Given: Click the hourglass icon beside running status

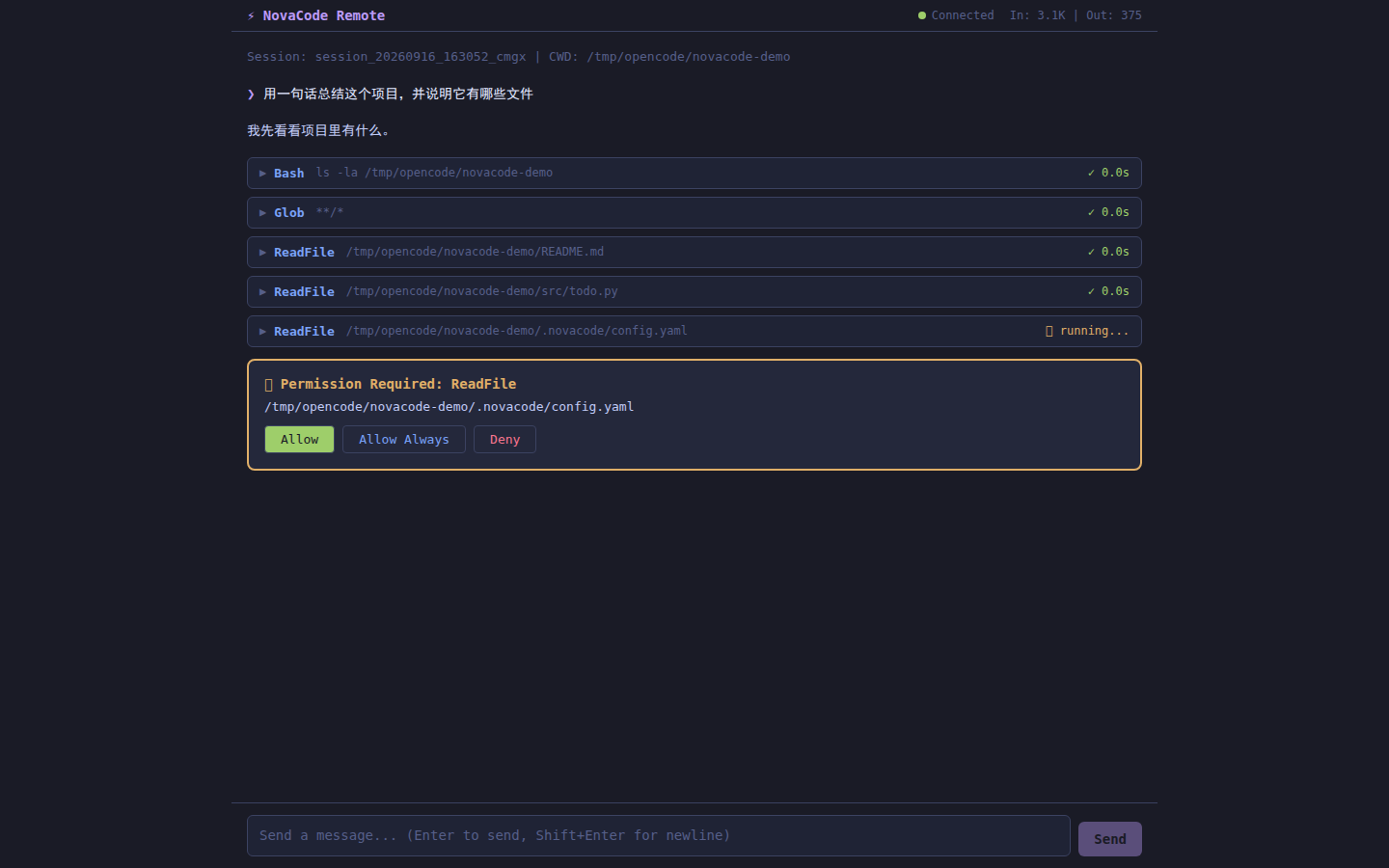Looking at the screenshot, I should pyautogui.click(x=1049, y=331).
